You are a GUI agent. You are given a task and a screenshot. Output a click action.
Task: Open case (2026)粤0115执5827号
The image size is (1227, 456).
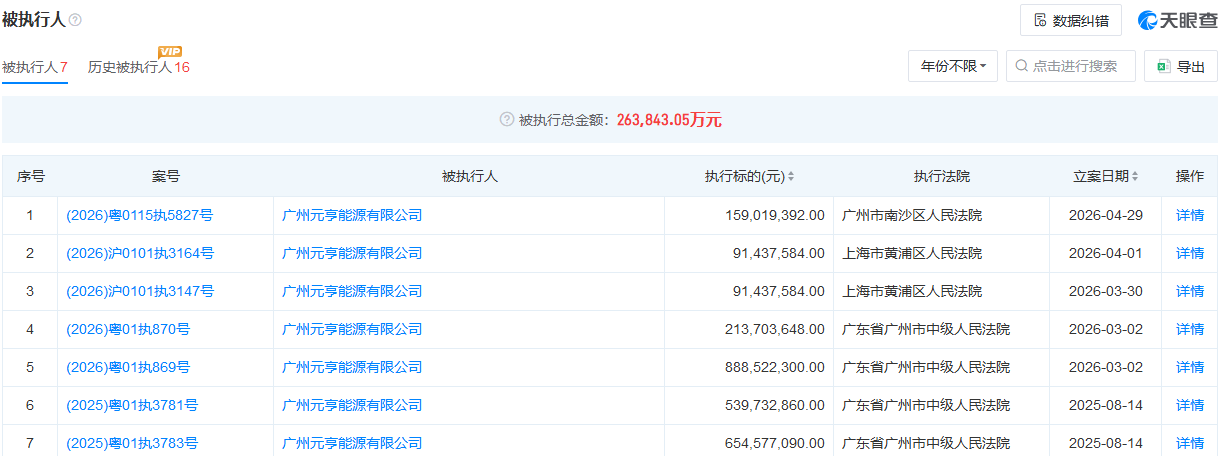(x=140, y=215)
